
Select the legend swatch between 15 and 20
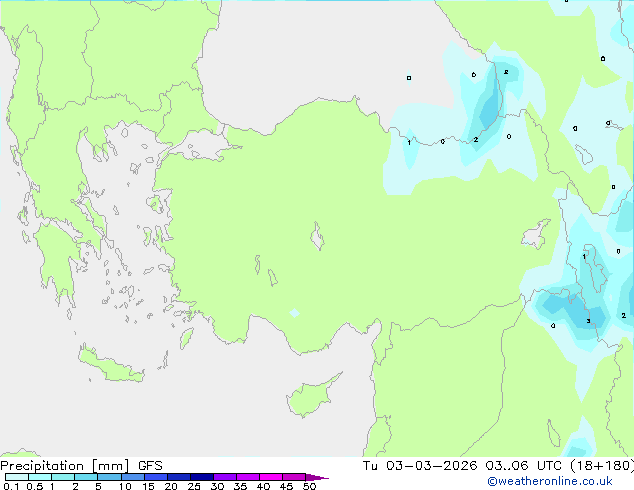155,477
